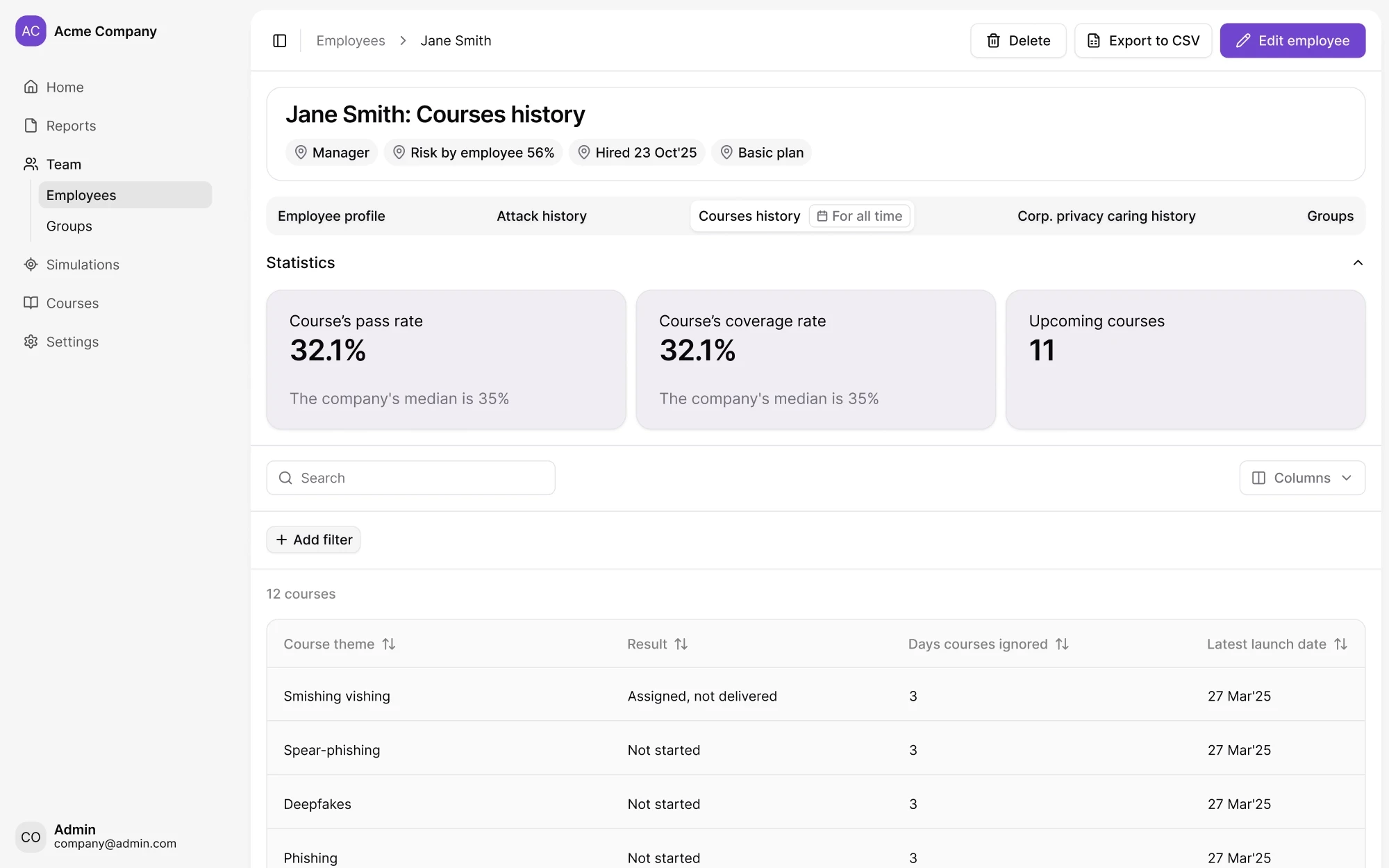The width and height of the screenshot is (1389, 868).
Task: Open the For all time date filter
Action: tap(860, 216)
